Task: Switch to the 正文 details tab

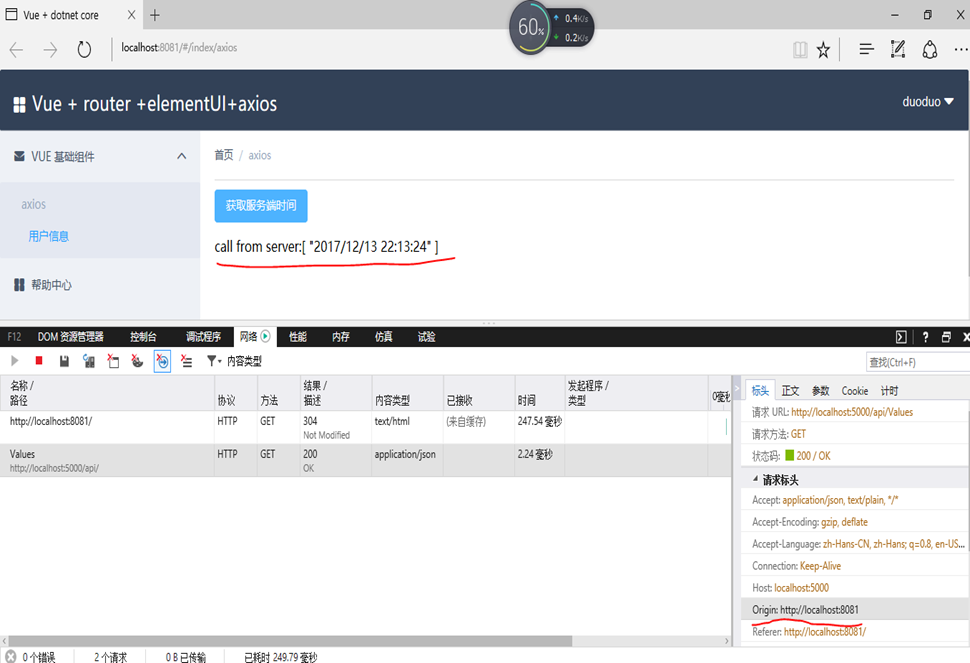Action: (790, 391)
